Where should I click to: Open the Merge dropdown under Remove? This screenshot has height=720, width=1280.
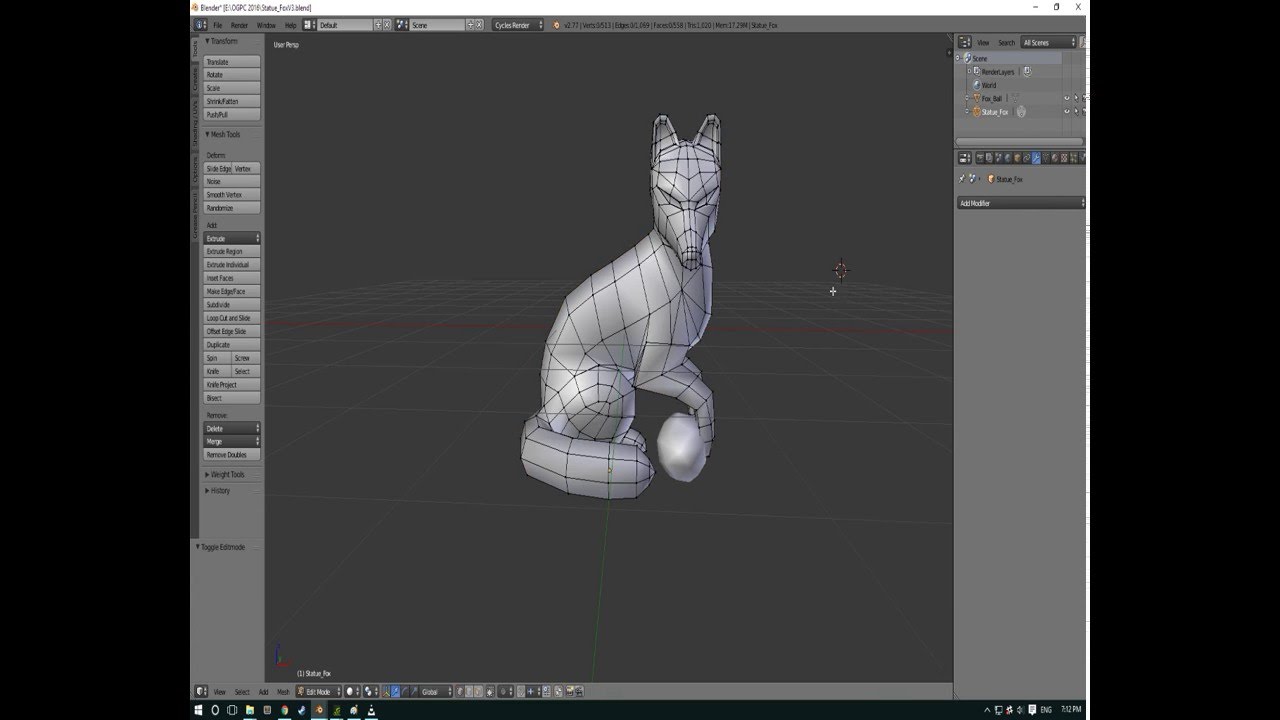tap(232, 441)
